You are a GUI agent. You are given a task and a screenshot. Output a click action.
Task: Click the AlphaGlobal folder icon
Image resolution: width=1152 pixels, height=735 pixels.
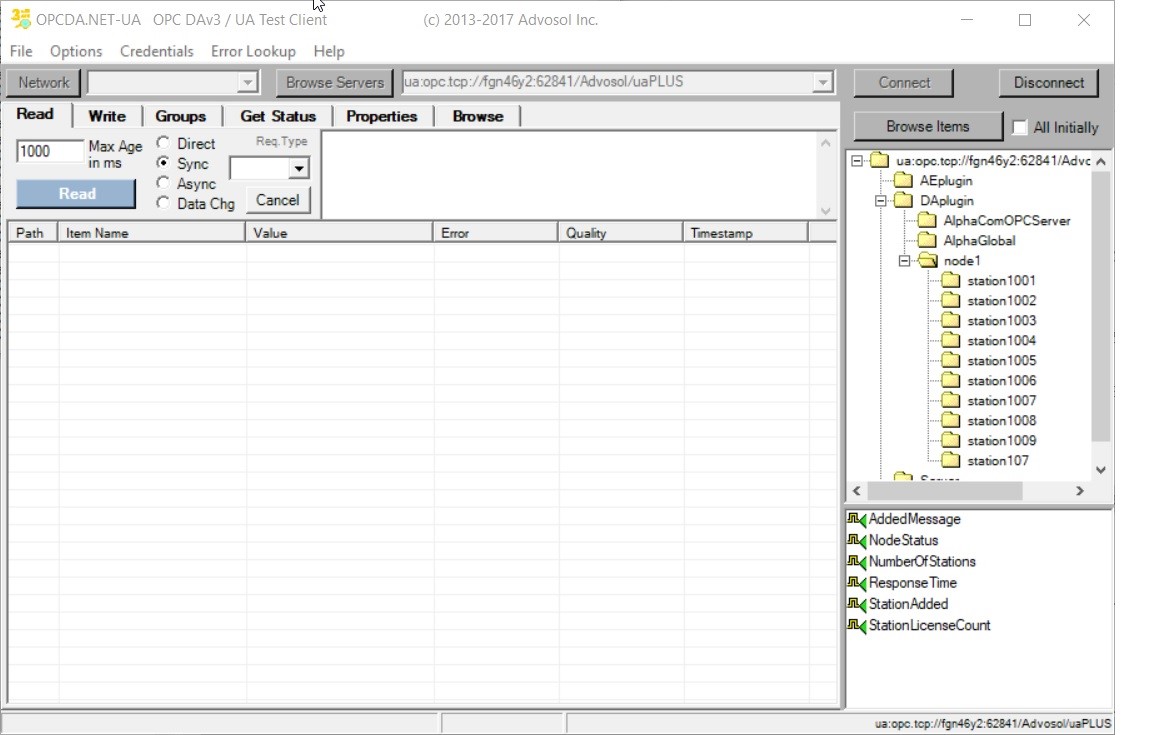927,241
